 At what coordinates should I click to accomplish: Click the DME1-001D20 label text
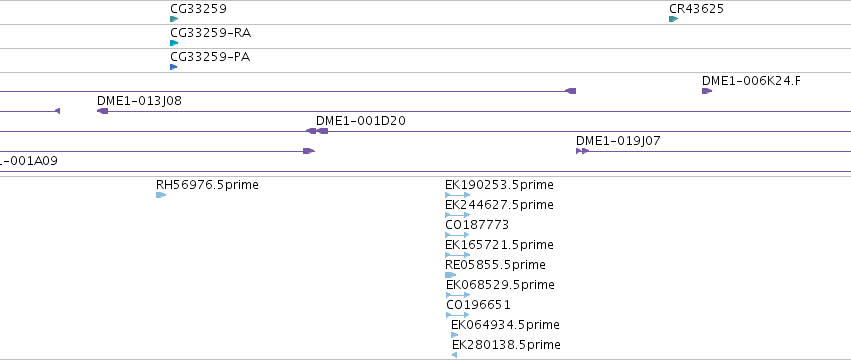tap(361, 121)
